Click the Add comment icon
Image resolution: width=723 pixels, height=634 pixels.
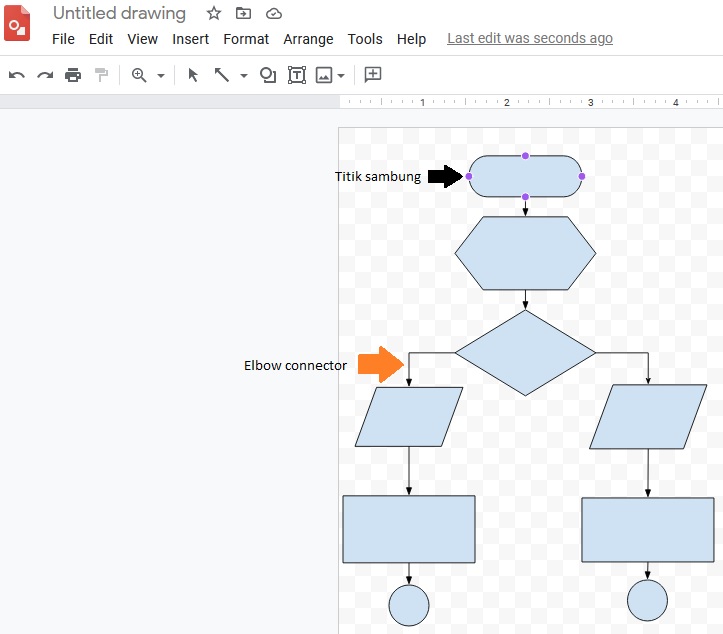[x=373, y=74]
